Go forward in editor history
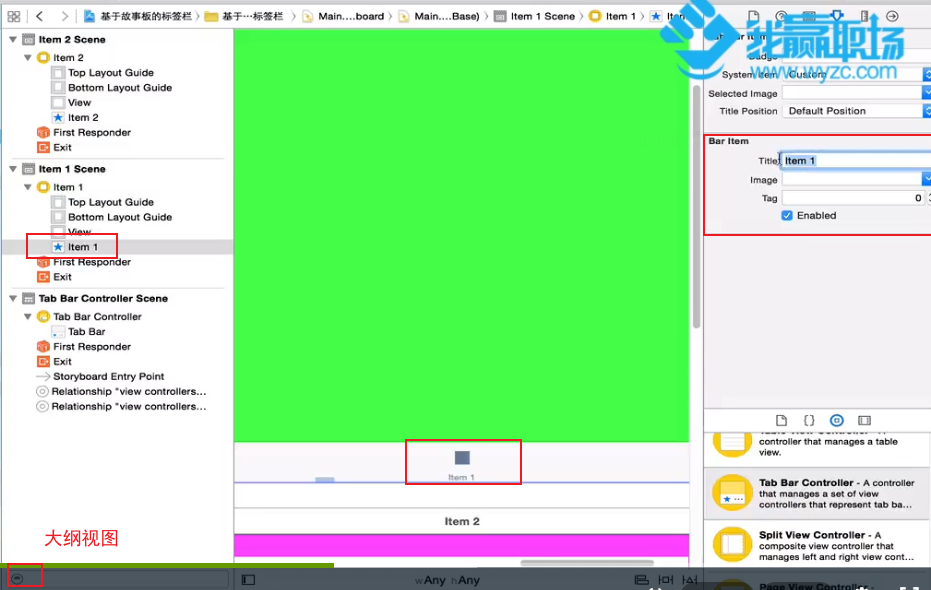 64,16
